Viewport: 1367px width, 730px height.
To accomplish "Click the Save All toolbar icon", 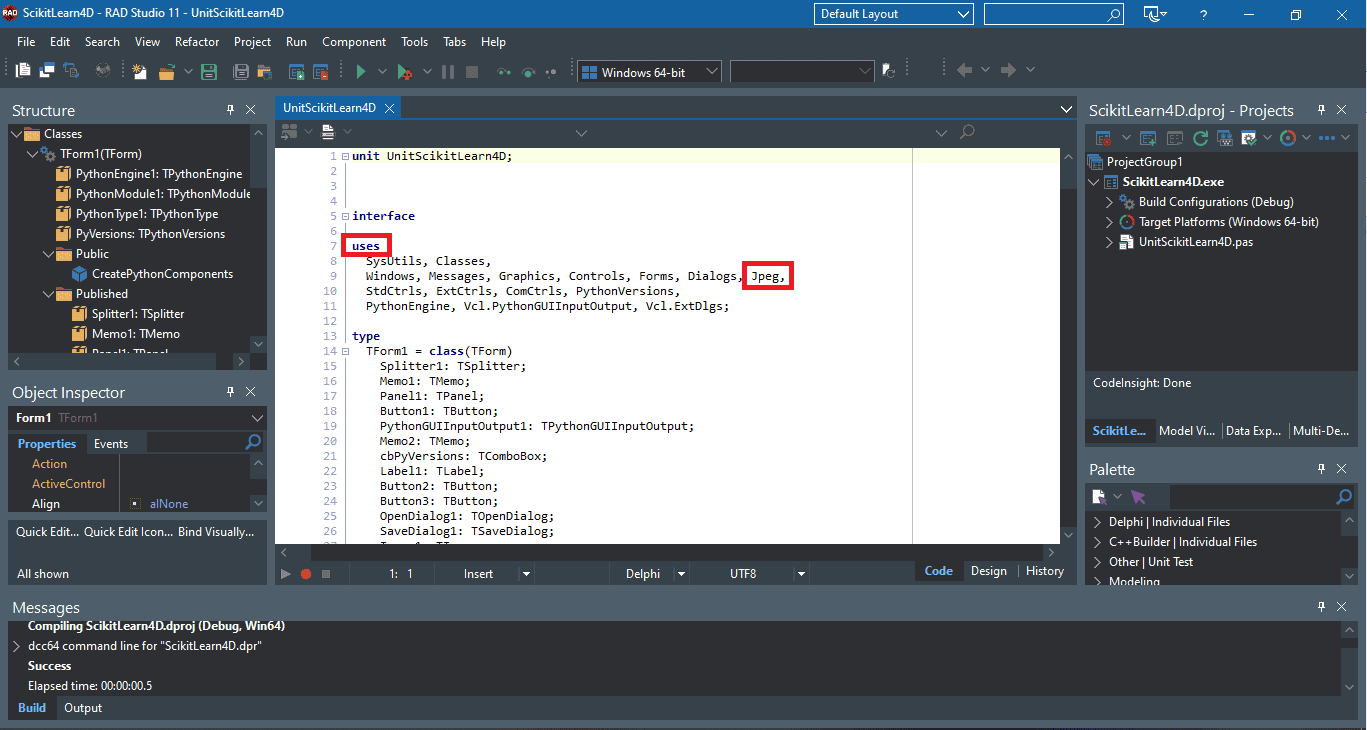I will (241, 71).
